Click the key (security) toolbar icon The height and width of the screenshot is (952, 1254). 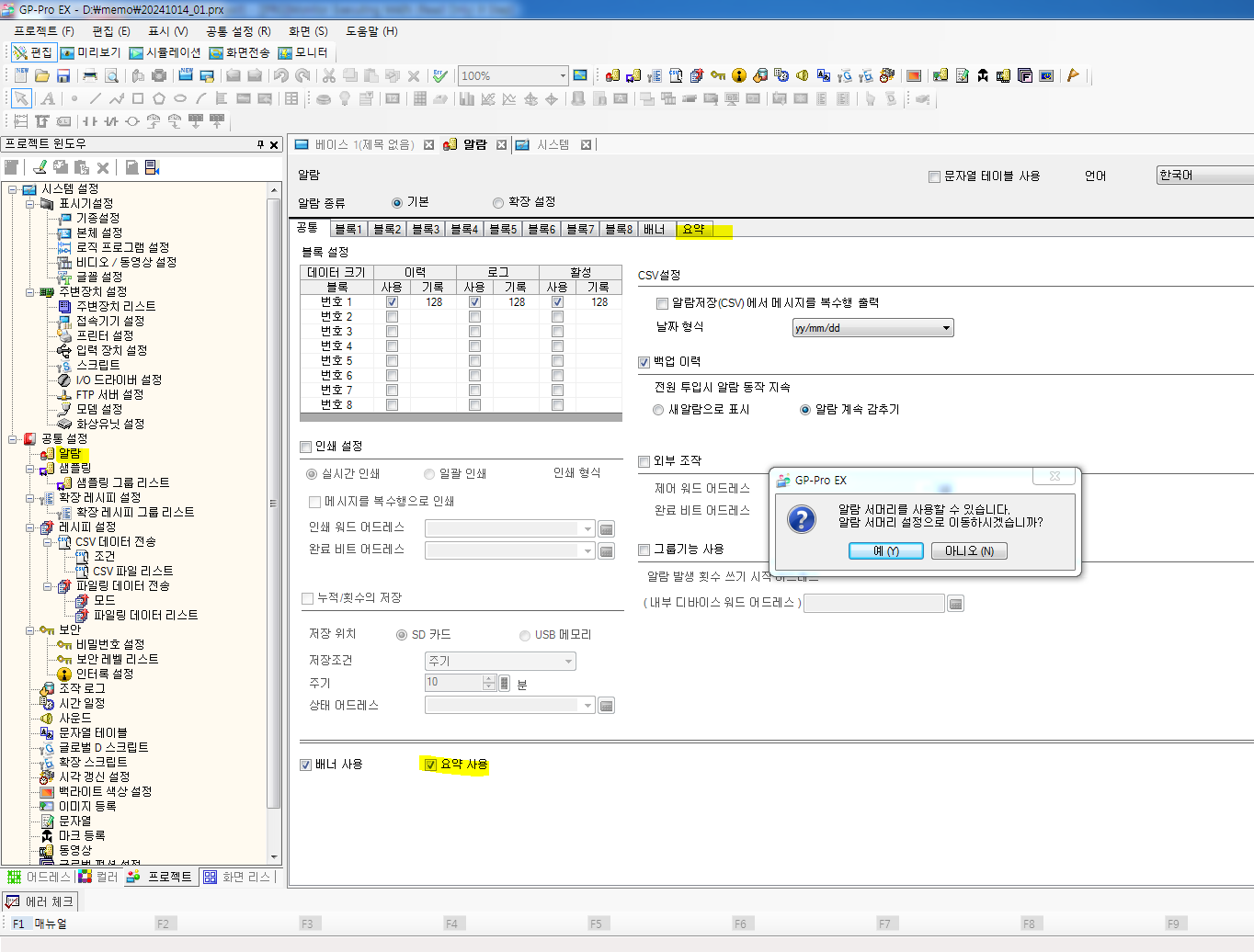718,75
